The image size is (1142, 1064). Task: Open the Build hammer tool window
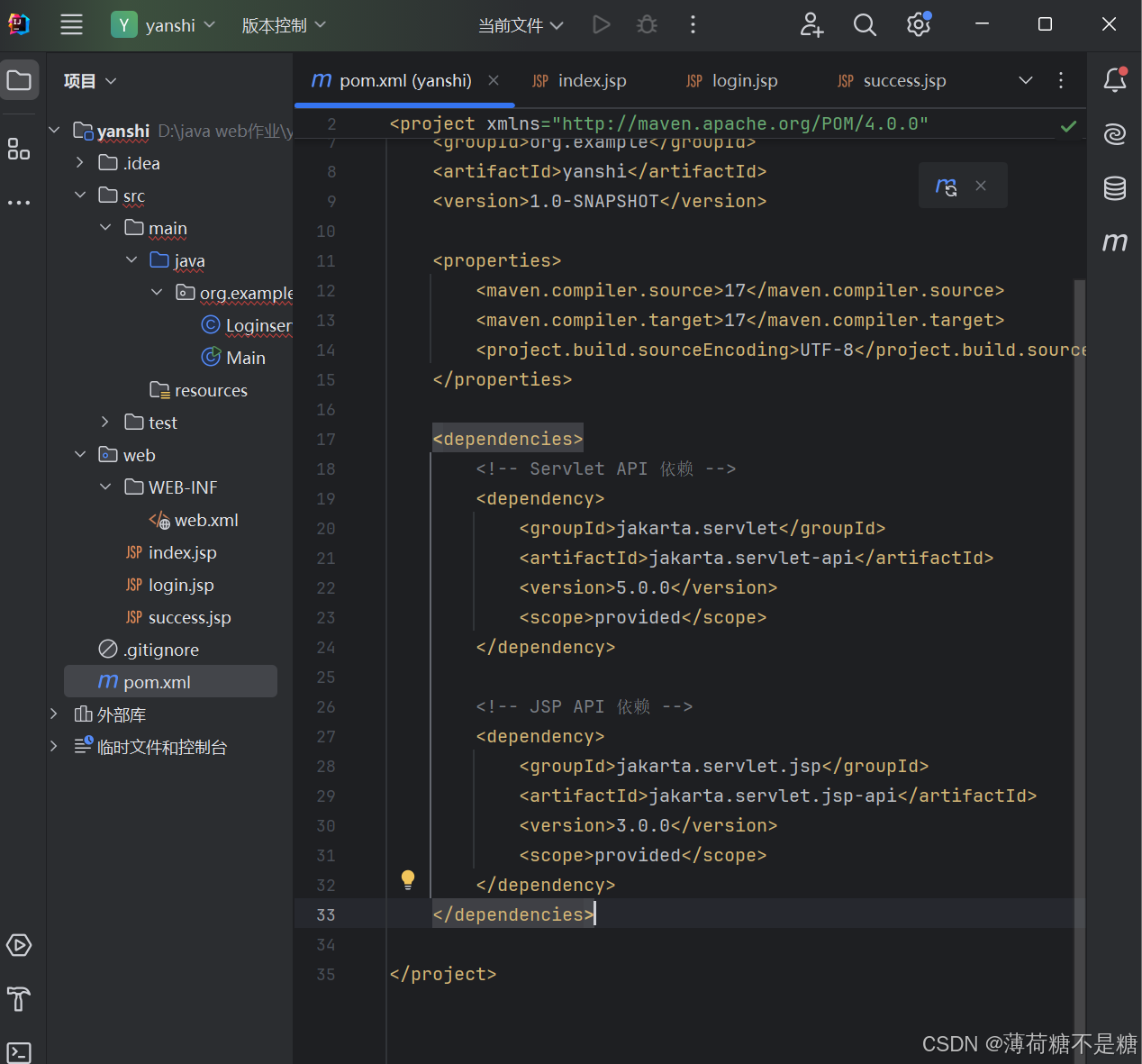pyautogui.click(x=19, y=999)
